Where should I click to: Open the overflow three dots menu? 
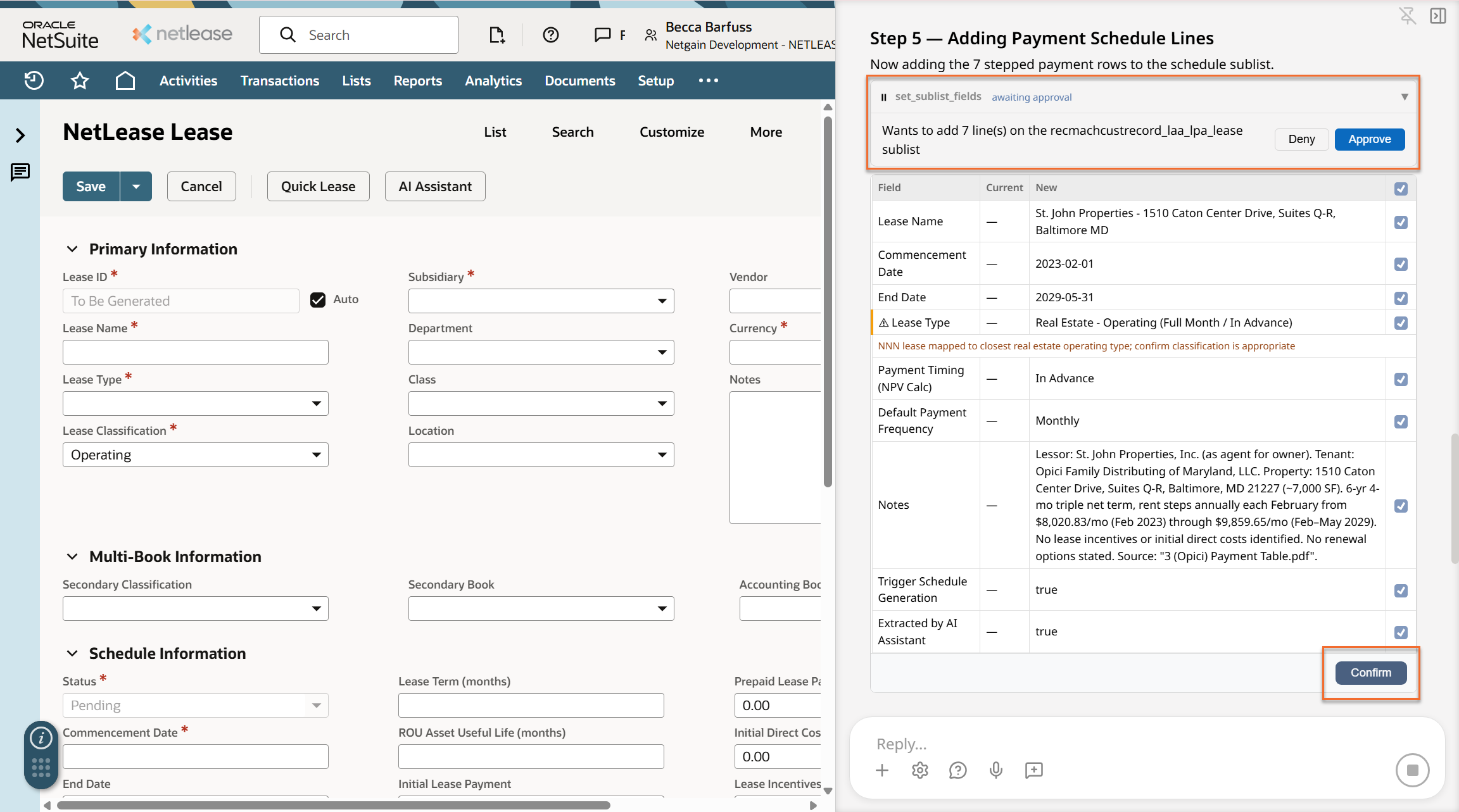point(709,80)
